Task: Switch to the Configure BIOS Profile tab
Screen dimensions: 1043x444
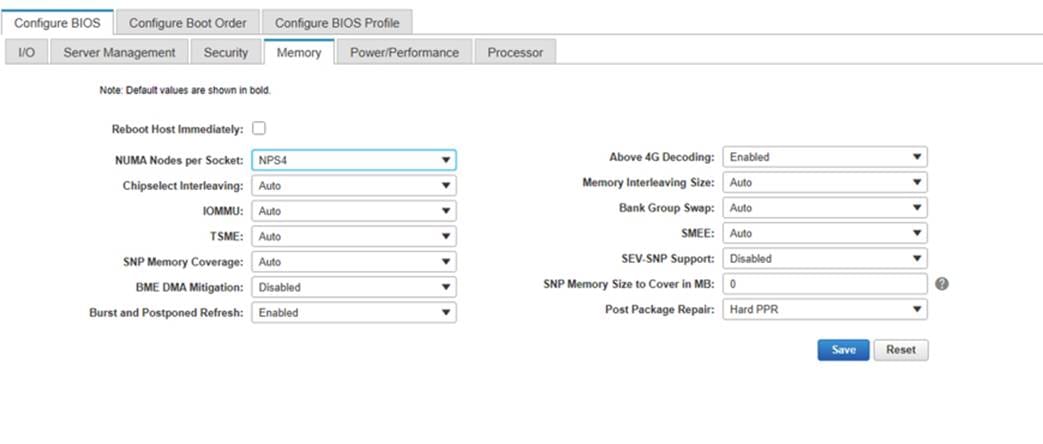Action: point(337,23)
